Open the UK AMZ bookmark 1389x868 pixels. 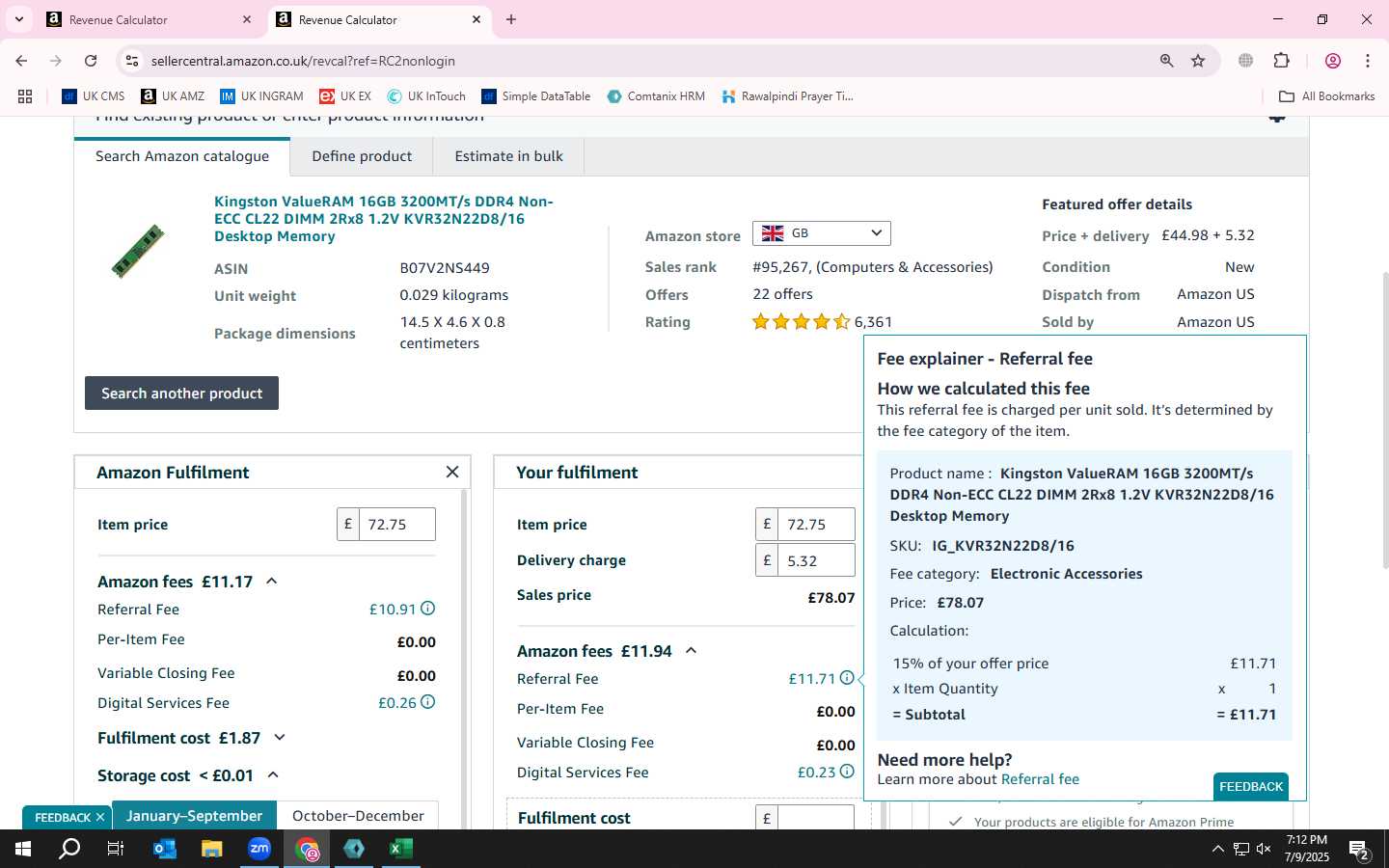(173, 96)
